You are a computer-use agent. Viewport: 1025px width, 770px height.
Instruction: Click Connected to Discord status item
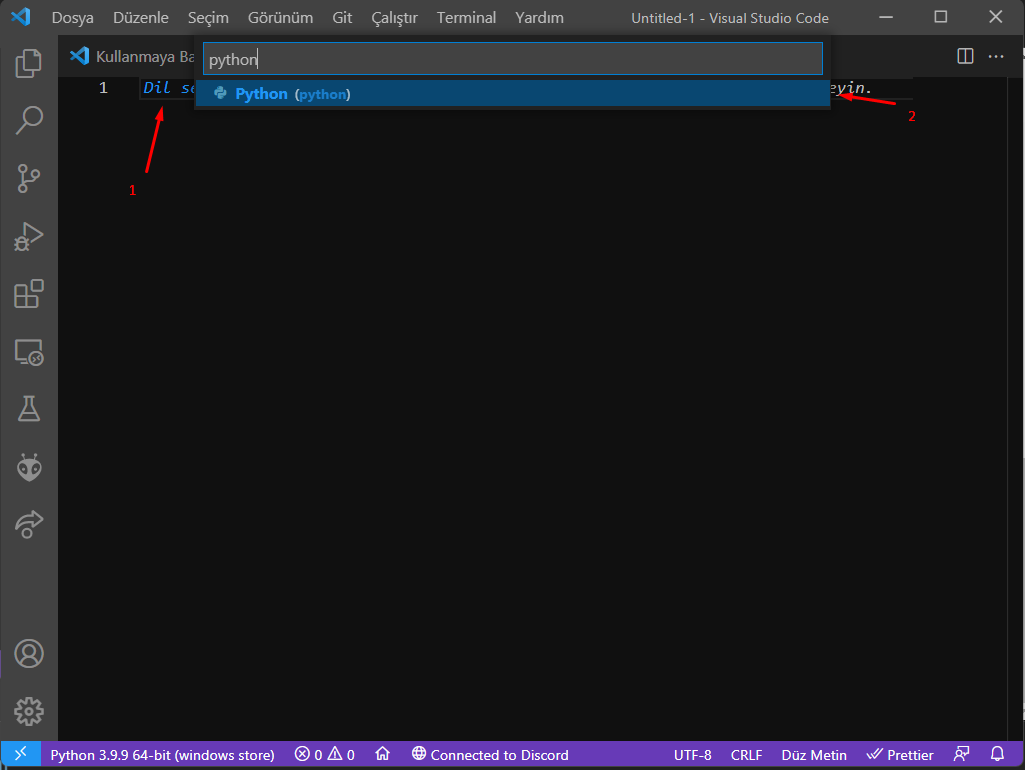pyautogui.click(x=490, y=755)
